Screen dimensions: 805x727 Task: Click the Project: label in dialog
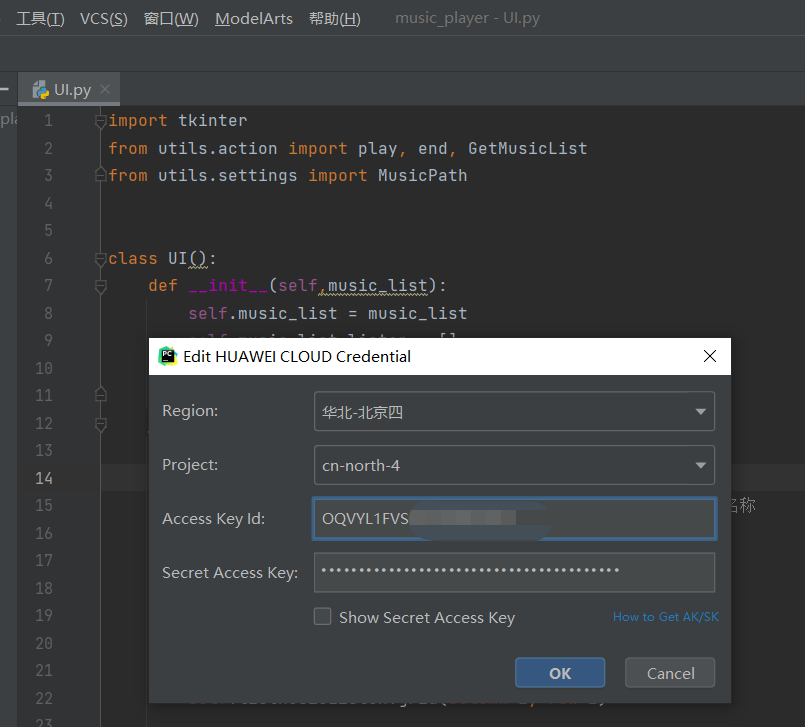190,465
